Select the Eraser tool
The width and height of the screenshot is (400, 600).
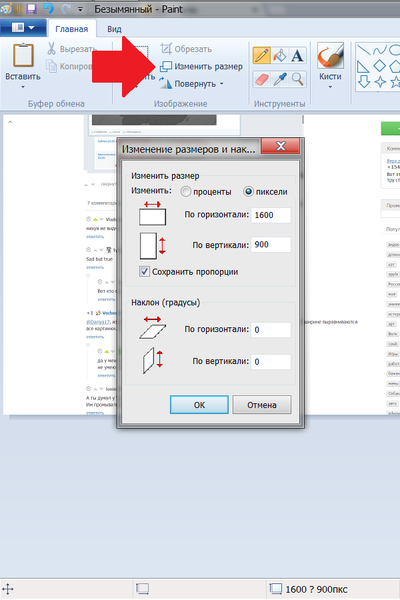(262, 79)
